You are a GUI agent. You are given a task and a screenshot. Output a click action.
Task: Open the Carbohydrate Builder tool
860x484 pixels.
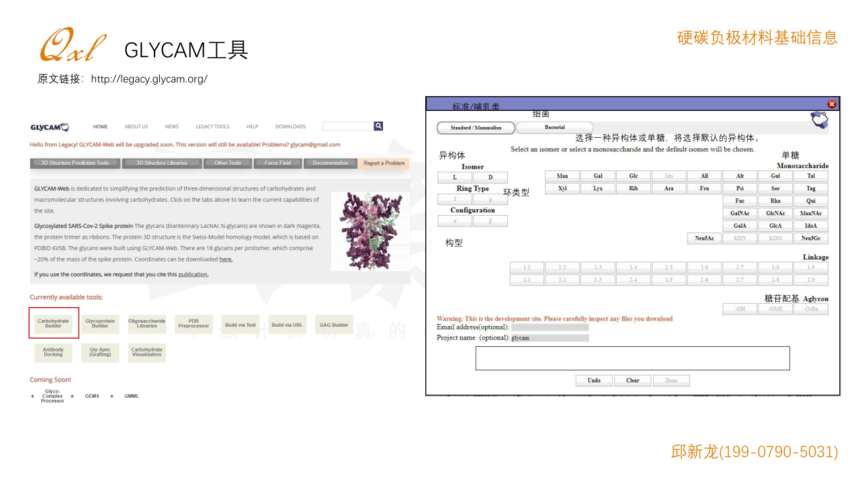coord(53,323)
